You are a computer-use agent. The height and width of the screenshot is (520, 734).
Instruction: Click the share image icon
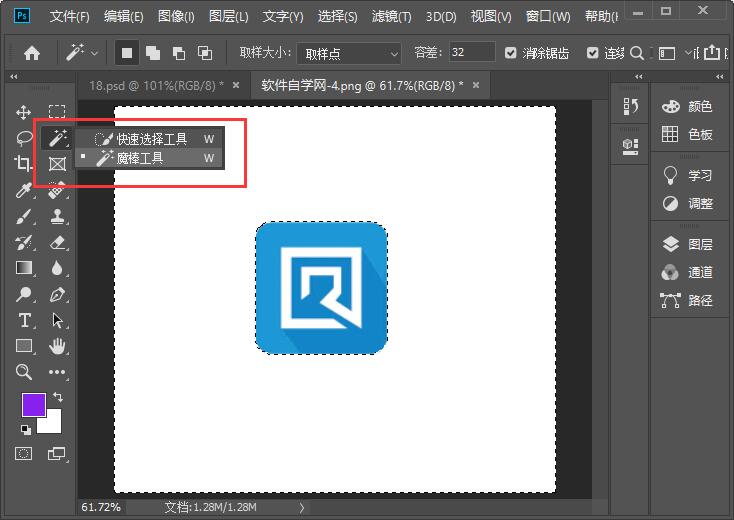coord(712,52)
